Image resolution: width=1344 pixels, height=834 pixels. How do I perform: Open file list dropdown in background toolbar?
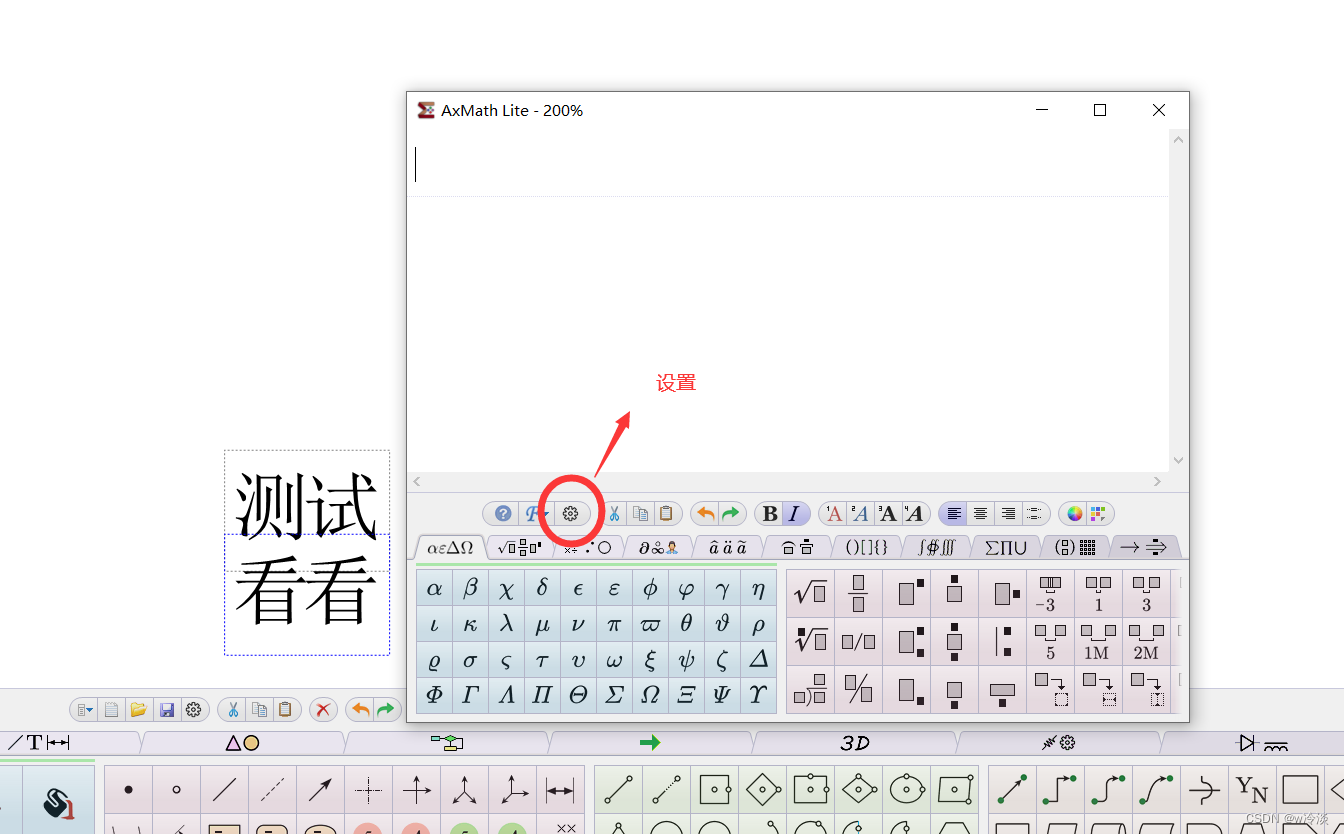pyautogui.click(x=85, y=710)
